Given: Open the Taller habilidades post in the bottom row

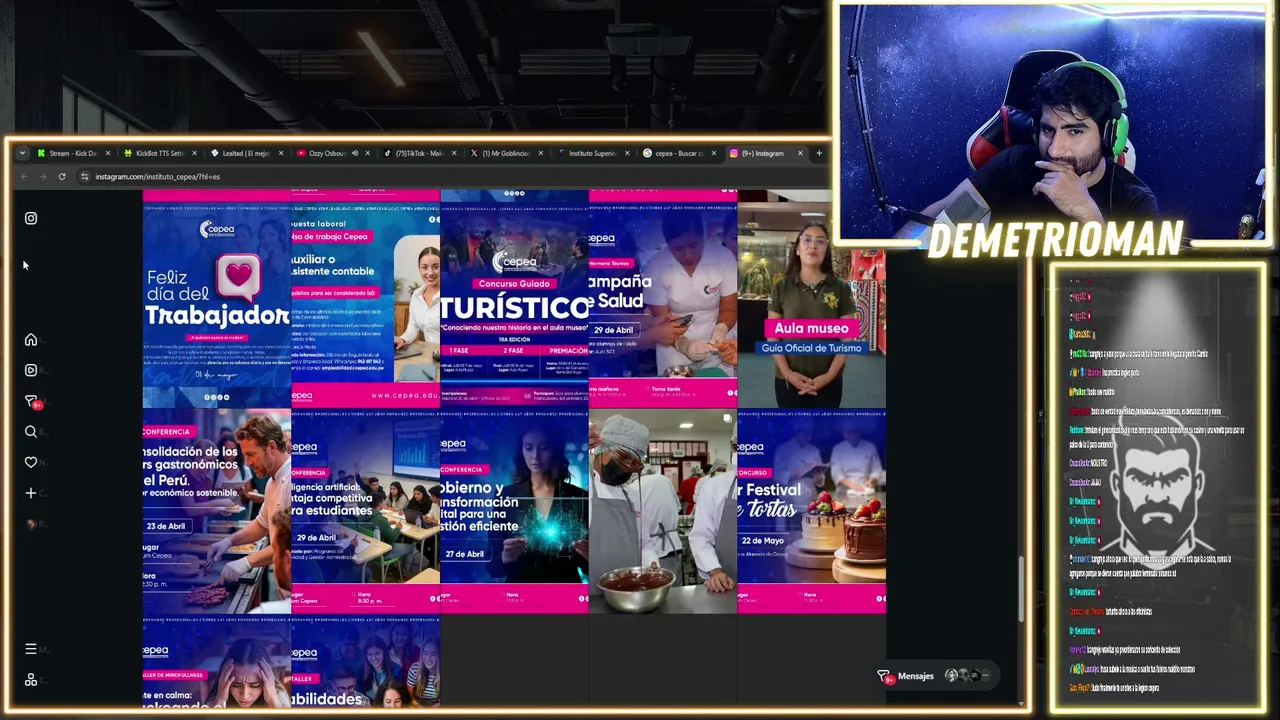Looking at the screenshot, I should tap(365, 661).
